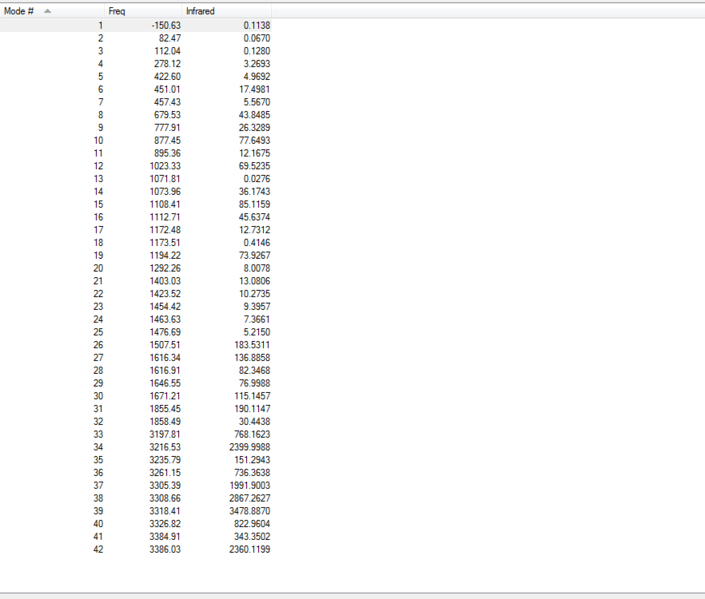Click the sort arrow in Mode # header

(47, 11)
